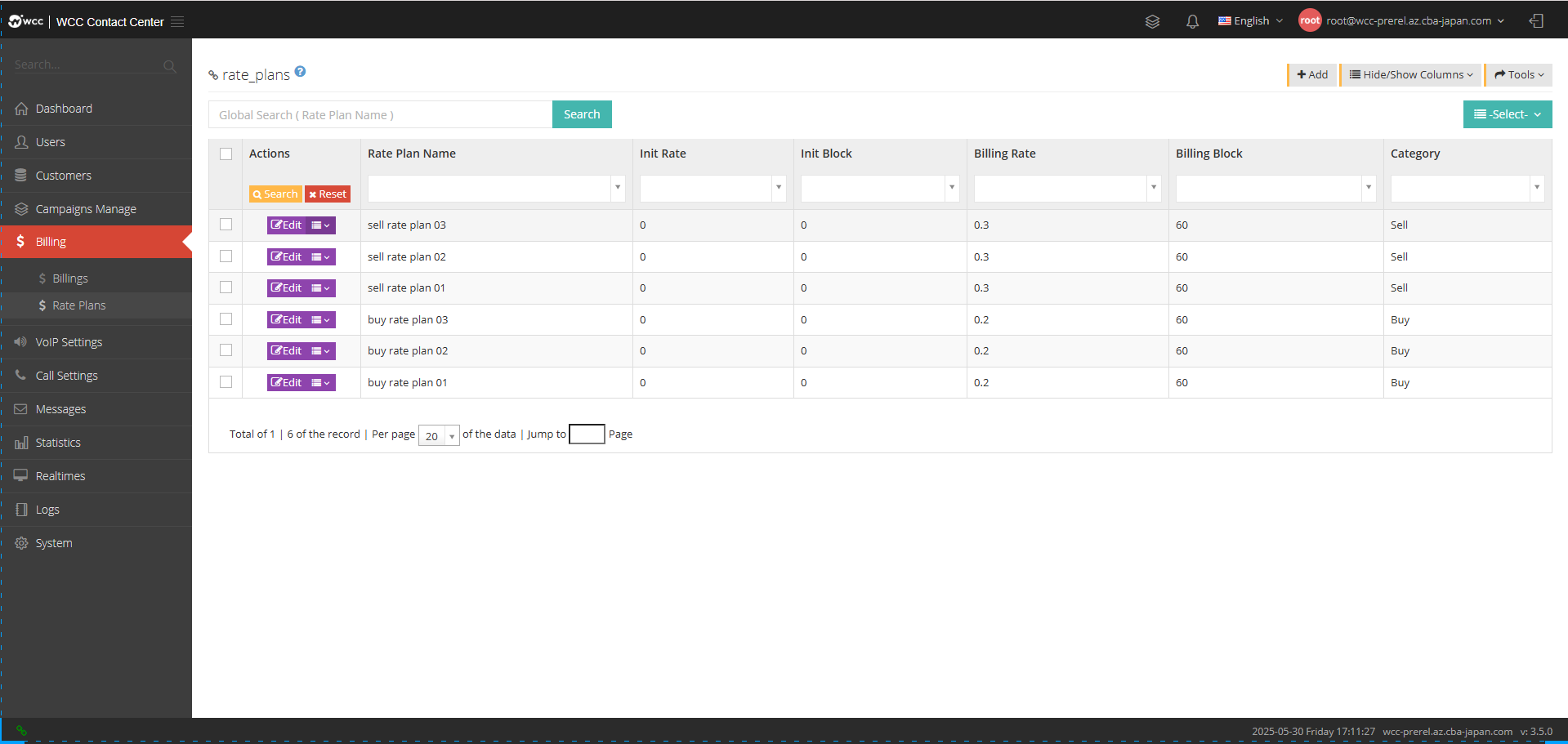Open the Init Rate column filter
Image resolution: width=1568 pixels, height=744 pixels.
pos(713,188)
